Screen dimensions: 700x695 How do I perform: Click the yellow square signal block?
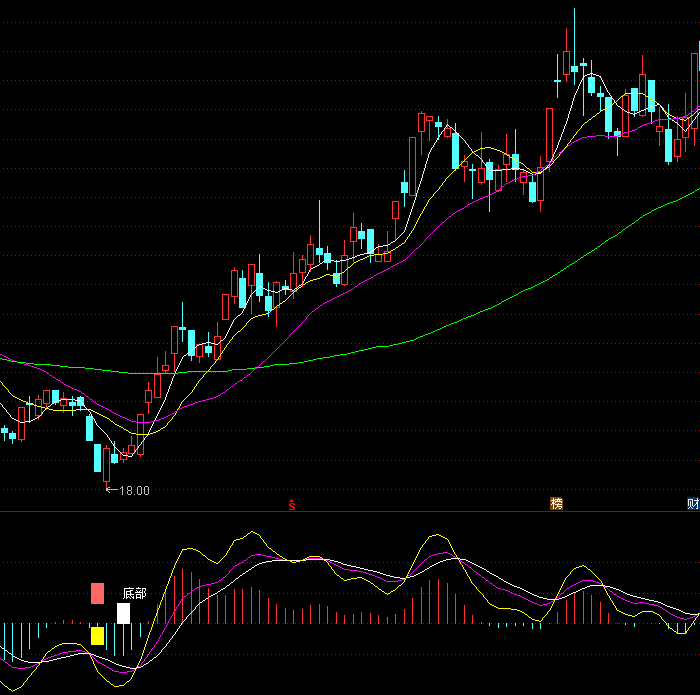pyautogui.click(x=97, y=636)
